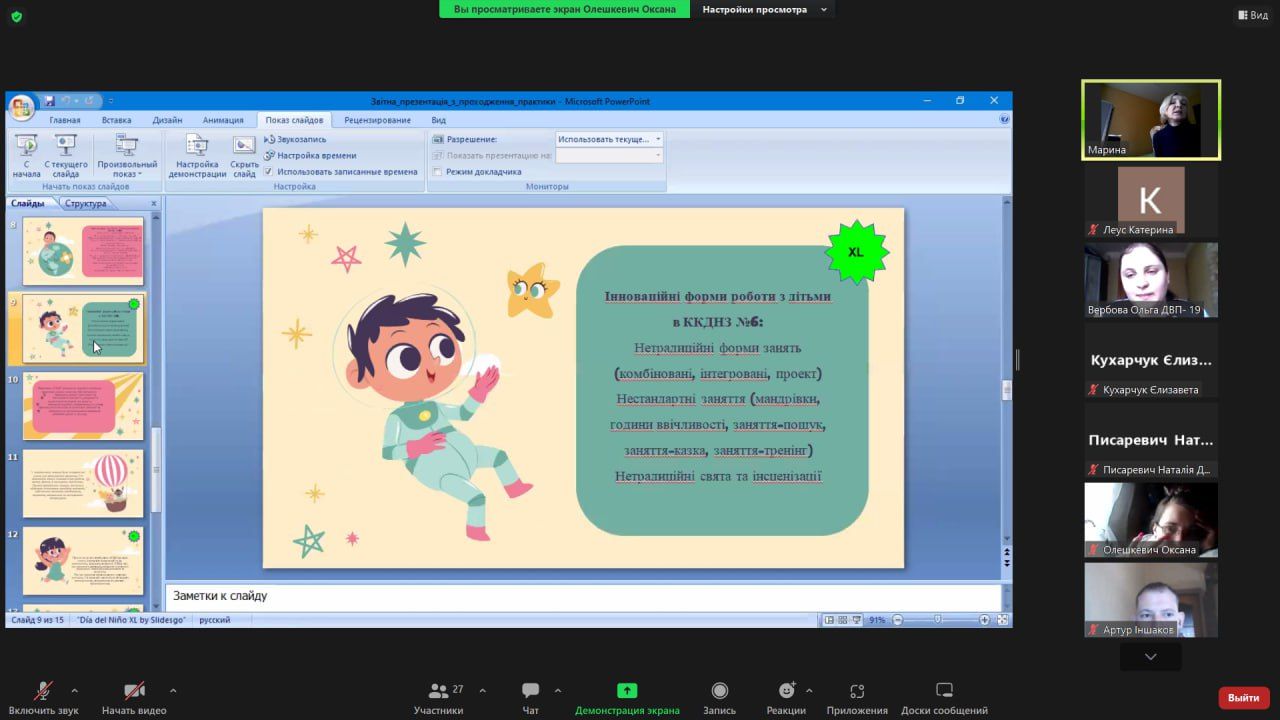Select Вербова Ольга participant video tile
Viewport: 1280px width, 720px height.
tap(1151, 280)
